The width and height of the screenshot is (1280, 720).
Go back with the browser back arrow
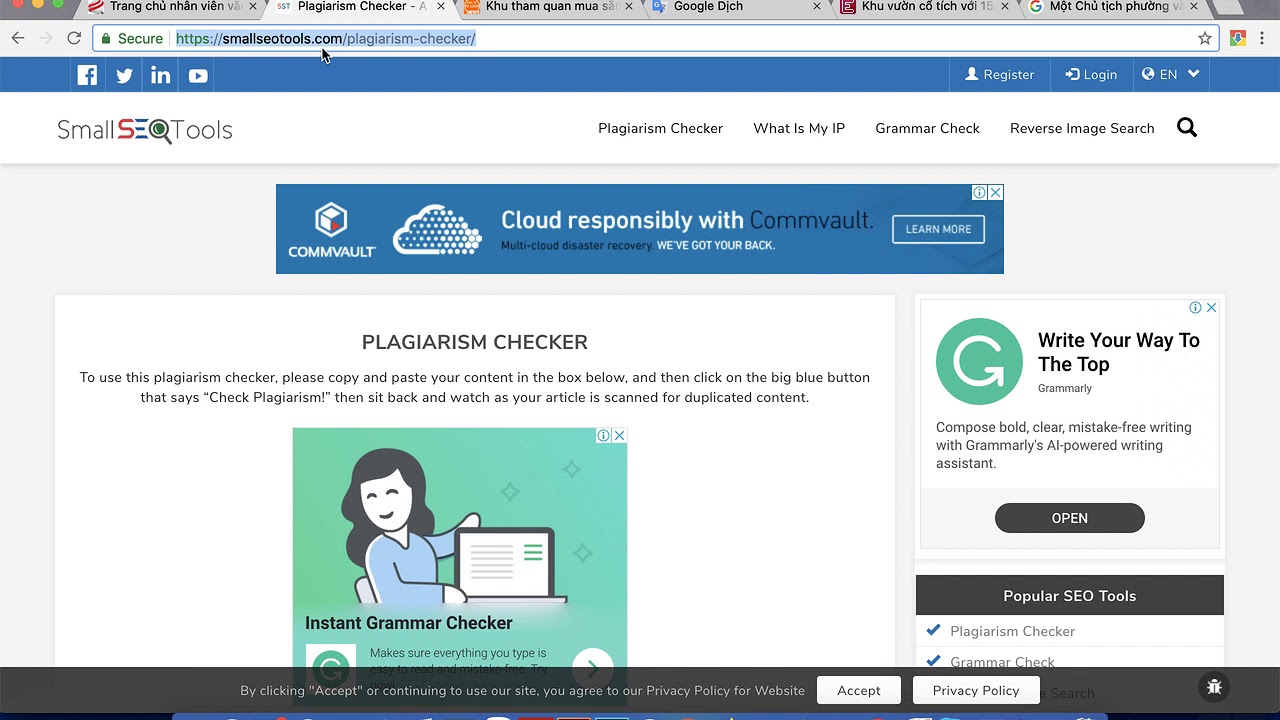18,38
